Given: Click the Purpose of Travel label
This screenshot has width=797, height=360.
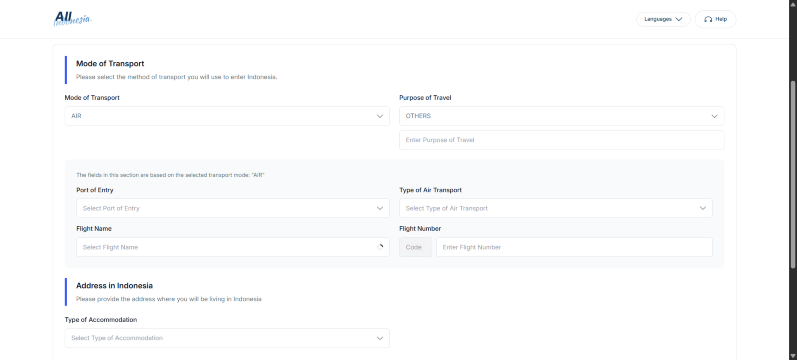Looking at the screenshot, I should (x=425, y=98).
